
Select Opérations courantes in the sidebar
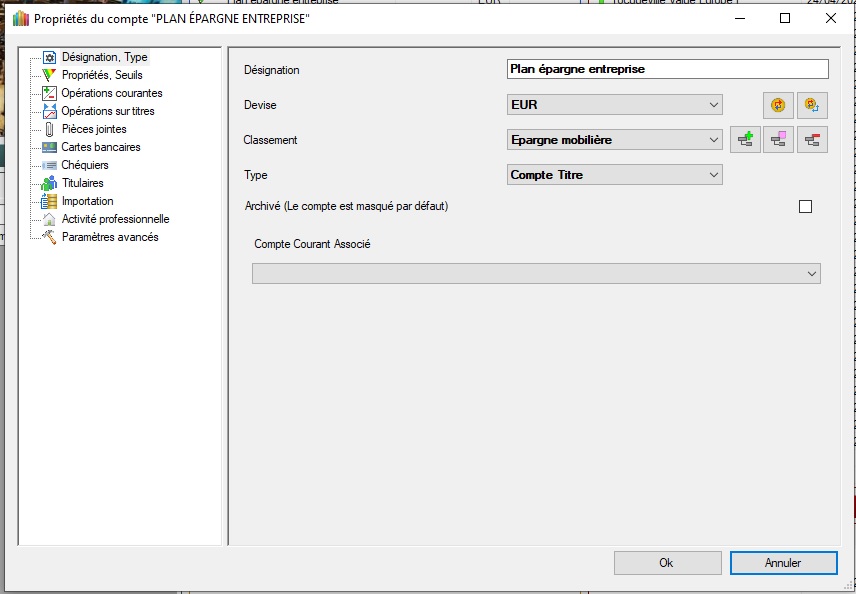[111, 93]
